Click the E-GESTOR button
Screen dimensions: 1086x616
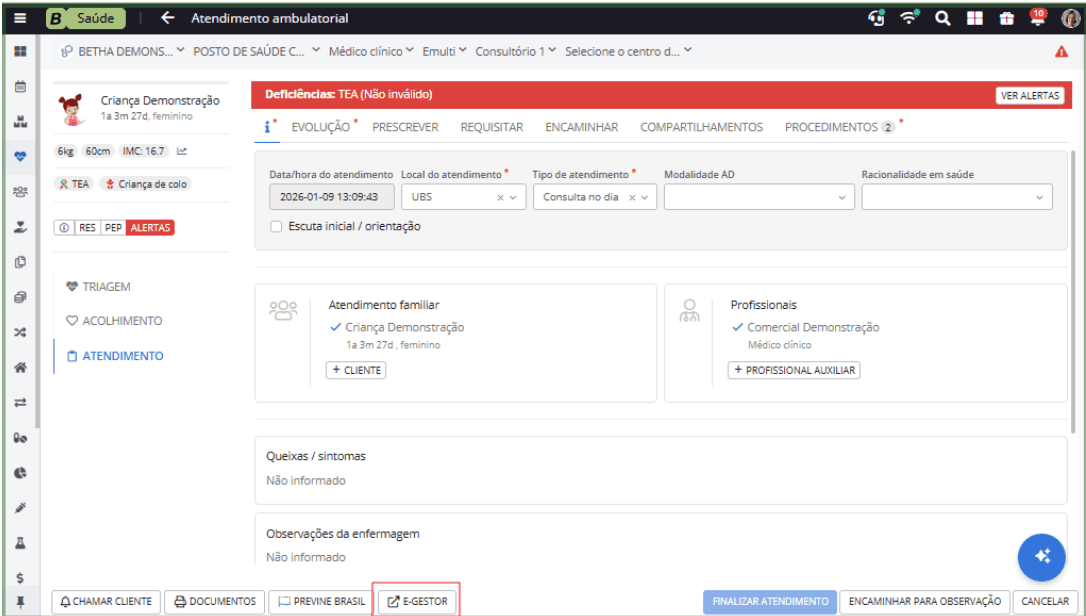417,601
